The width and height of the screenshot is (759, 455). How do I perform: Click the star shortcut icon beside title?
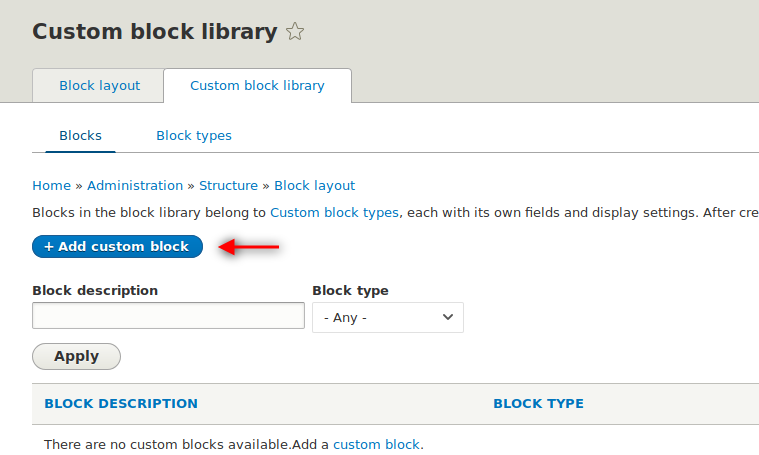[295, 32]
